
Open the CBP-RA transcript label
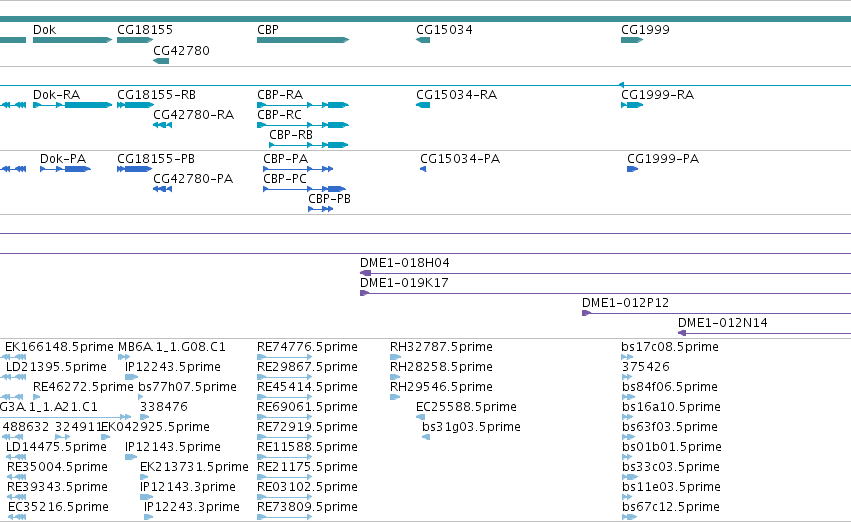coord(280,95)
